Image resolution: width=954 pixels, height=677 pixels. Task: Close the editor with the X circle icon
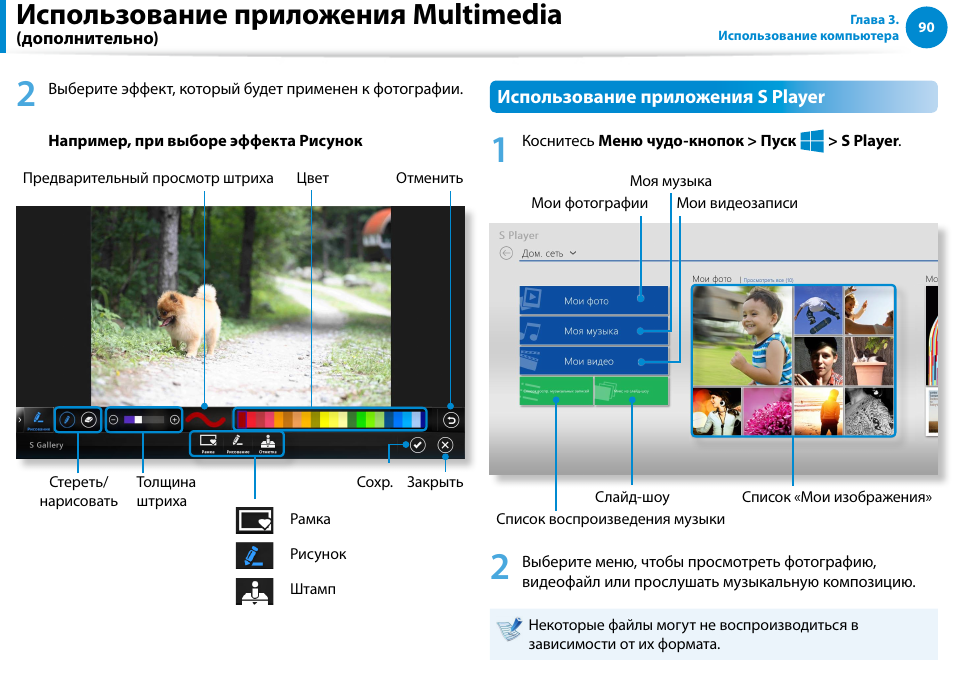tap(445, 445)
